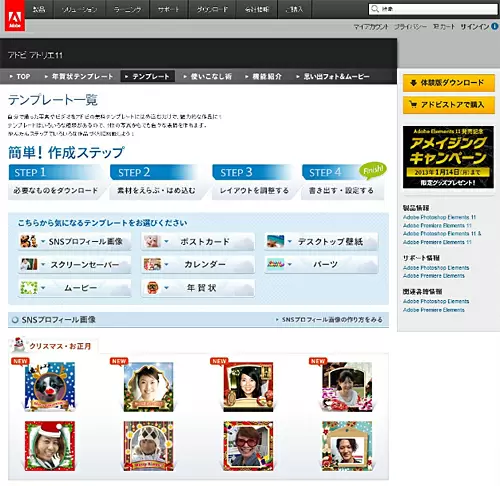Open the wooden ema plaque frame thumbnail
The height and width of the screenshot is (486, 500).
pyautogui.click(x=347, y=446)
